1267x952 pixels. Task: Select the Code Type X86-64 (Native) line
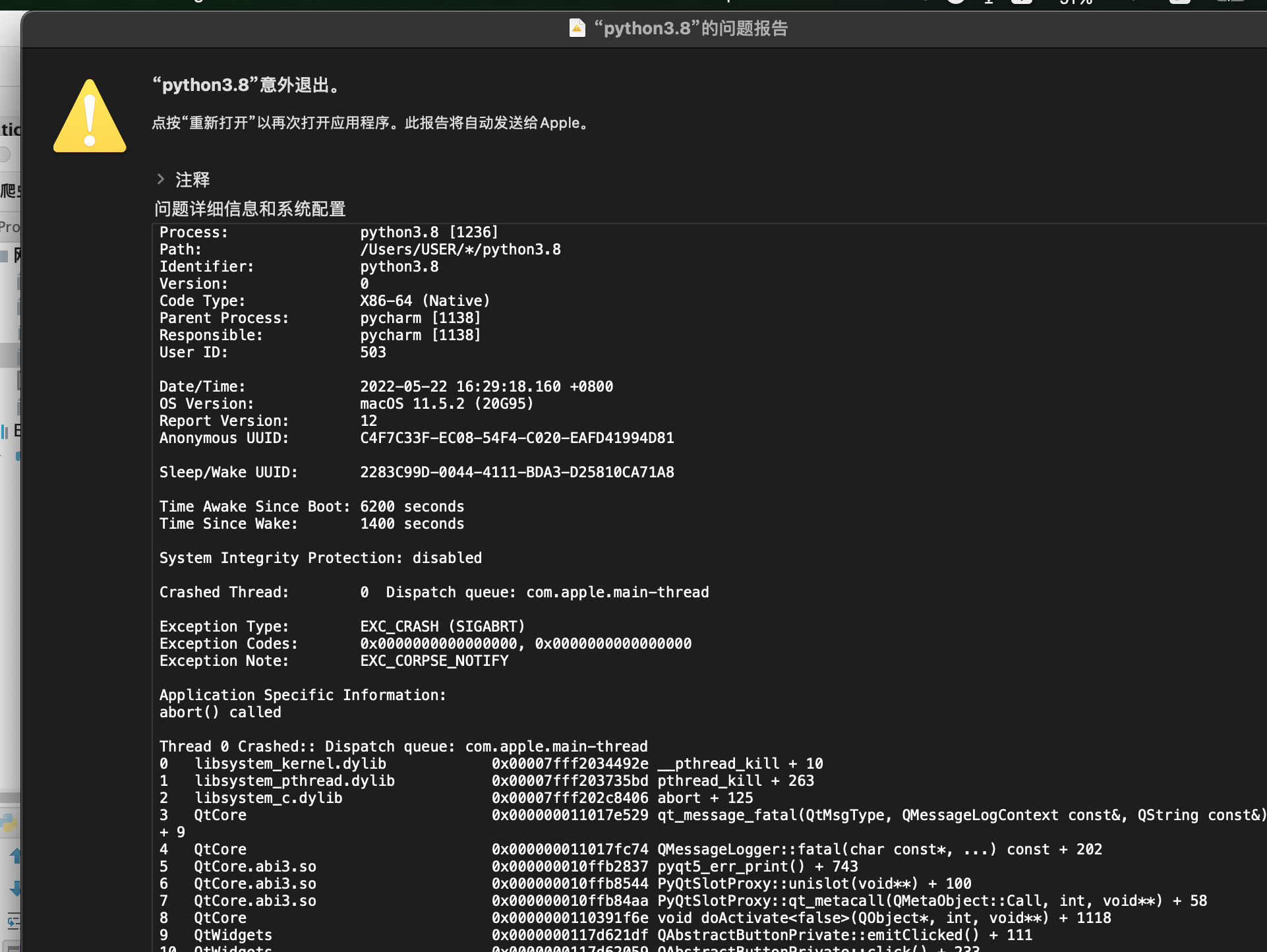[x=324, y=301]
